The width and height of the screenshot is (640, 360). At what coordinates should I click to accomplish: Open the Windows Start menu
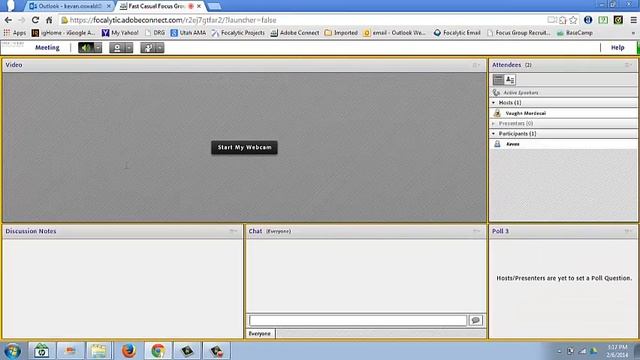coord(12,351)
